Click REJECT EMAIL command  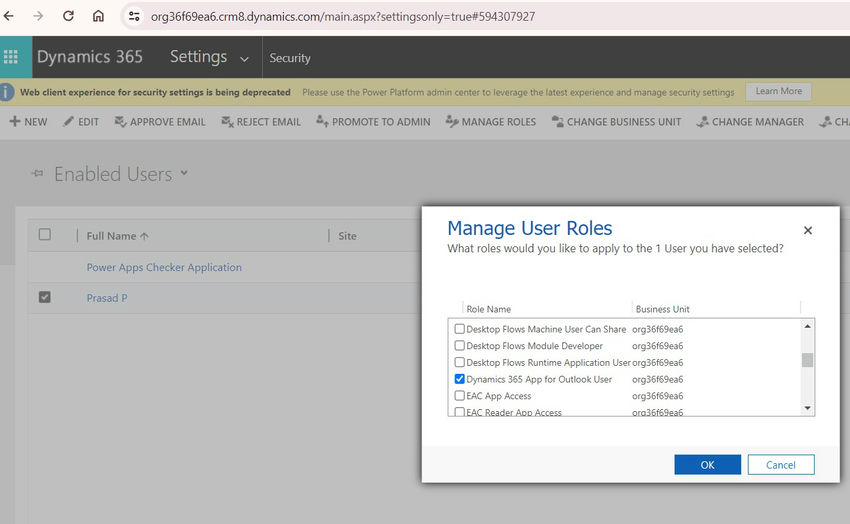268,122
